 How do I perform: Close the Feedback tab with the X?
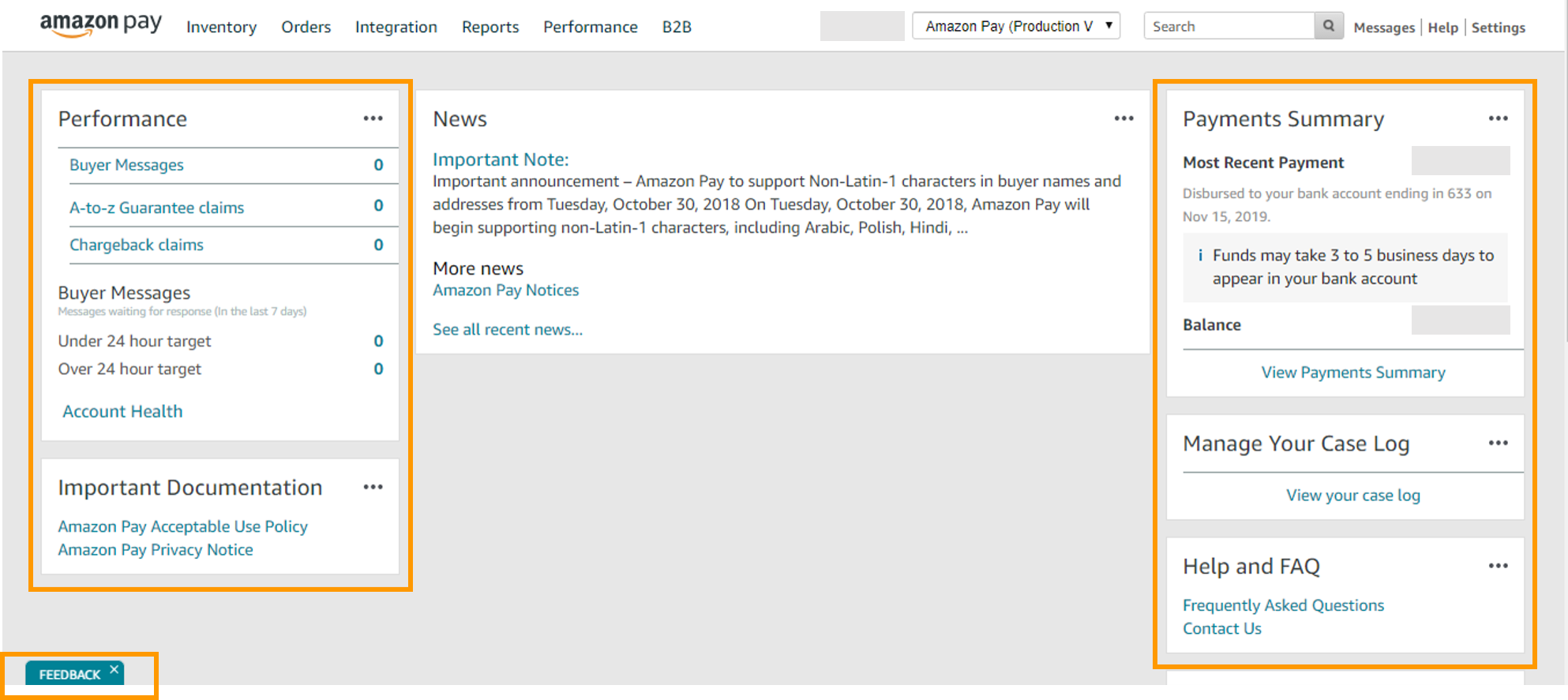click(114, 670)
